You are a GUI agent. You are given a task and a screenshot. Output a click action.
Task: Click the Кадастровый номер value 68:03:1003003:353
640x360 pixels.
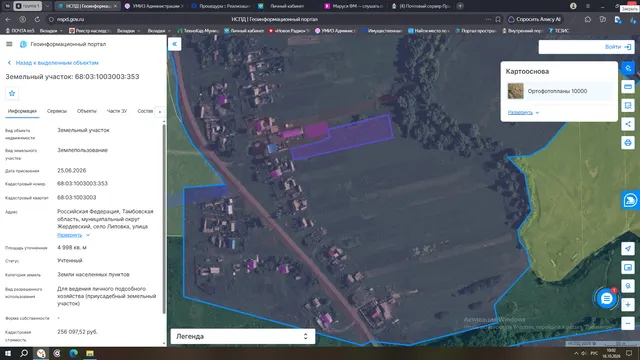(x=82, y=184)
